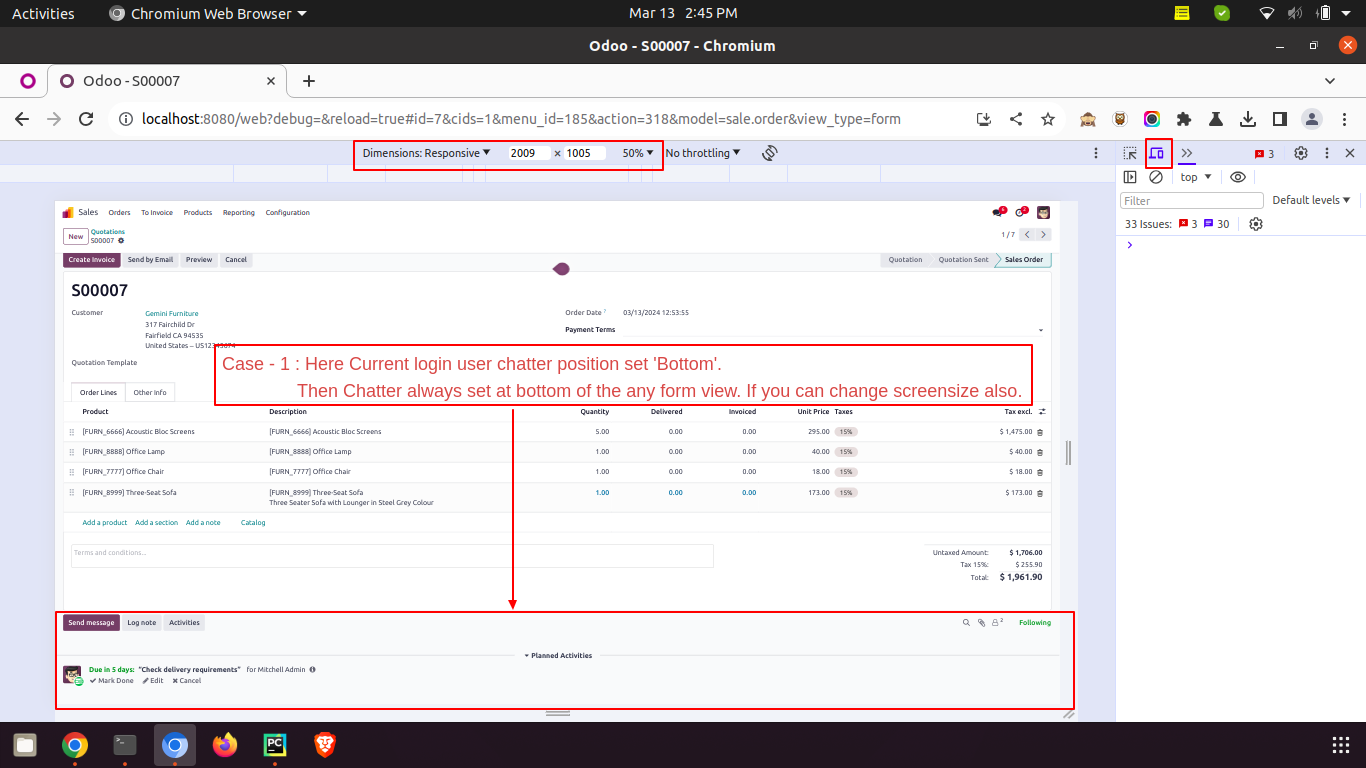Open console settings gear next to issues
The image size is (1366, 768).
pos(1256,224)
